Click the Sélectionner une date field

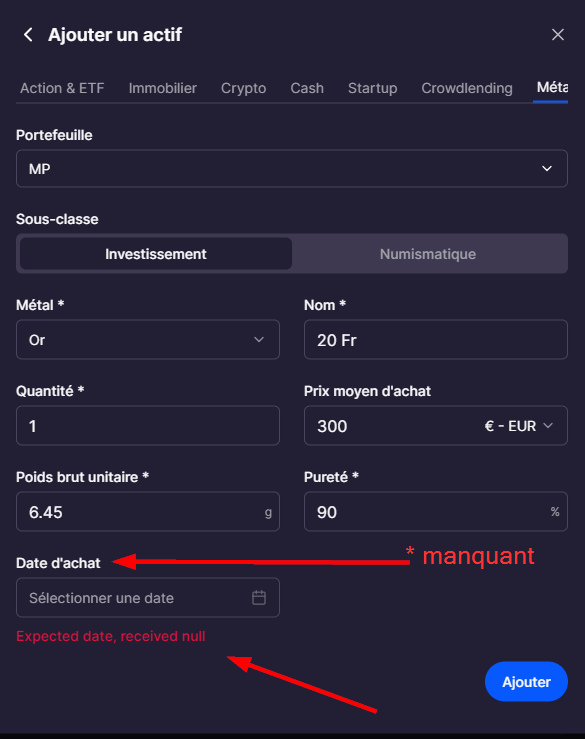[148, 598]
